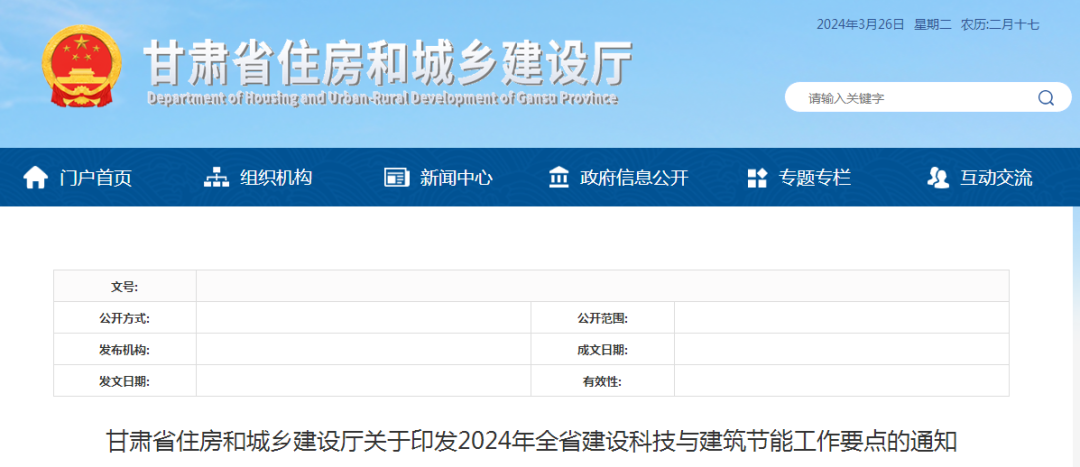This screenshot has height=467, width=1080.
Task: Click the org chart icon beside 组织机构
Action: click(x=216, y=178)
